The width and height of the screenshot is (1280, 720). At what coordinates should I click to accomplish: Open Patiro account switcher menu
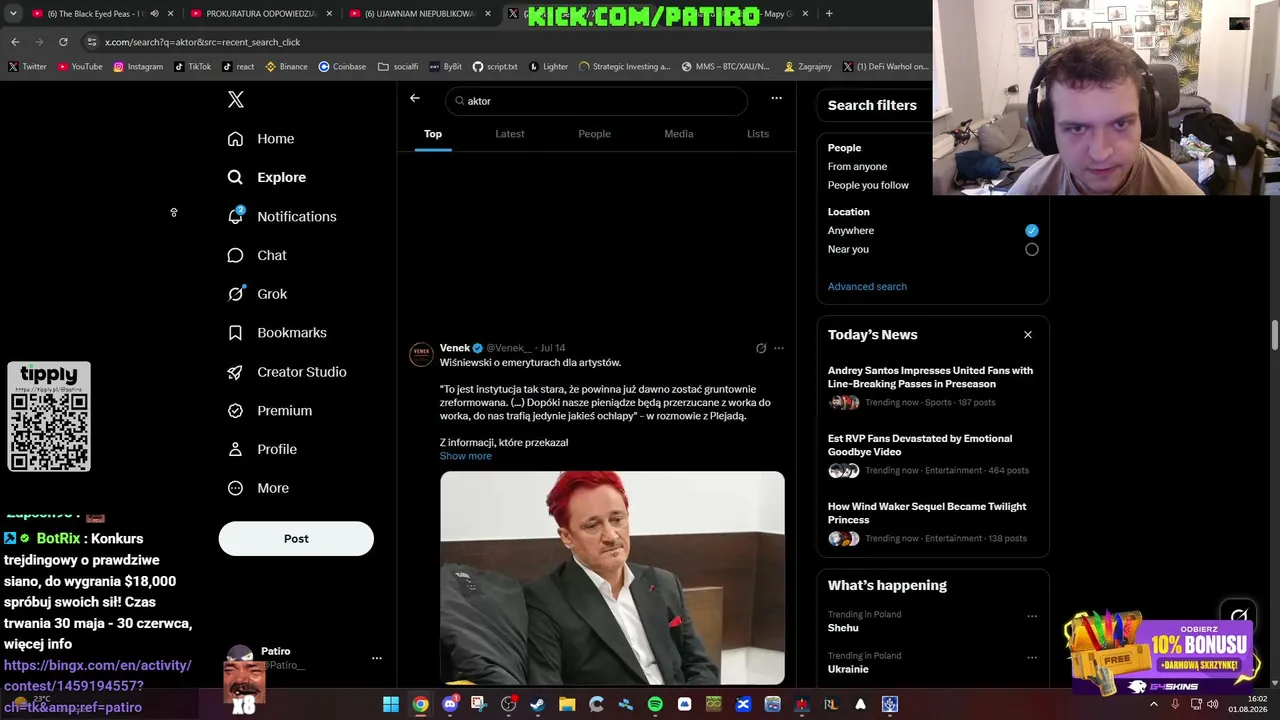(377, 658)
